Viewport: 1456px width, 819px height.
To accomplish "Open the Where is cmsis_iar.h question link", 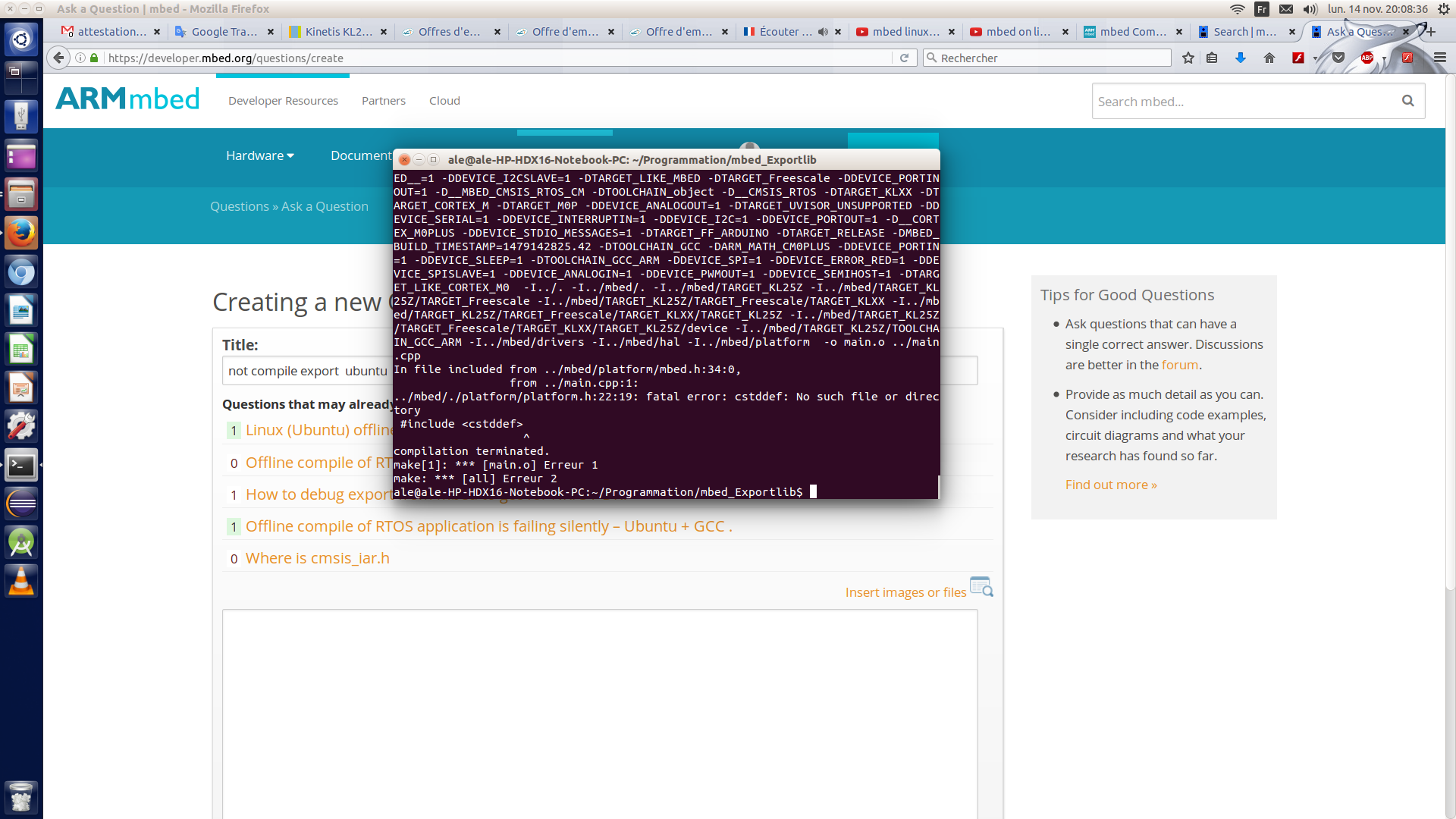I will (317, 558).
